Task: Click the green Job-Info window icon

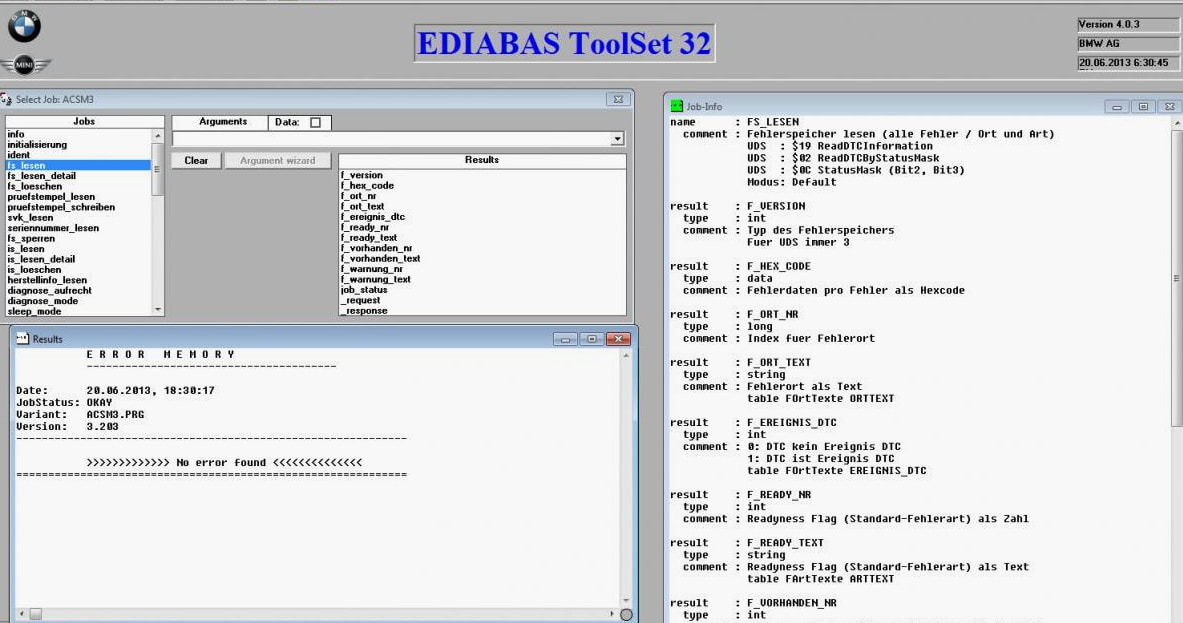Action: point(677,106)
